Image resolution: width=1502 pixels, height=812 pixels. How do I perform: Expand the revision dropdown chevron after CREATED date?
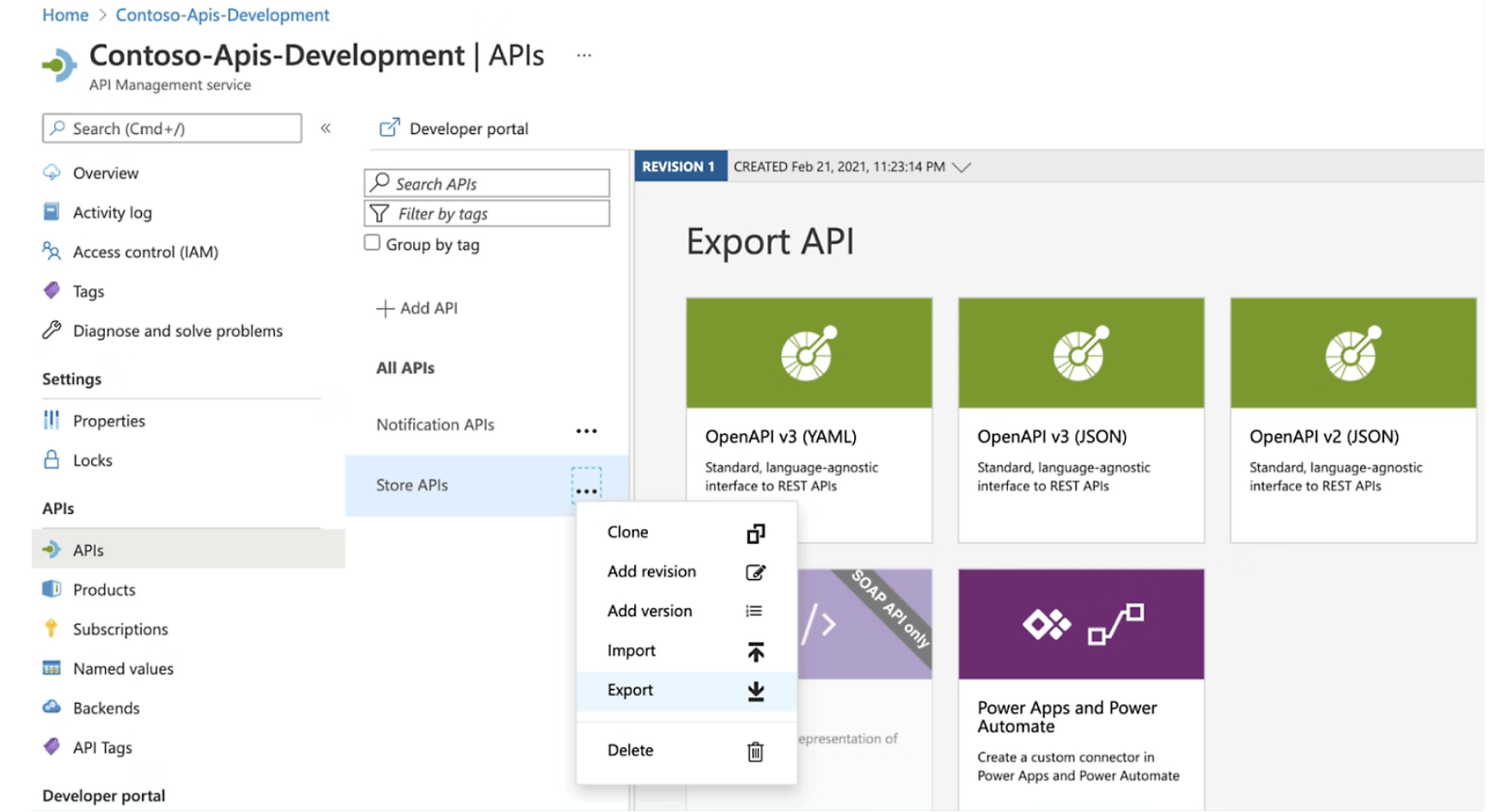[x=962, y=167]
